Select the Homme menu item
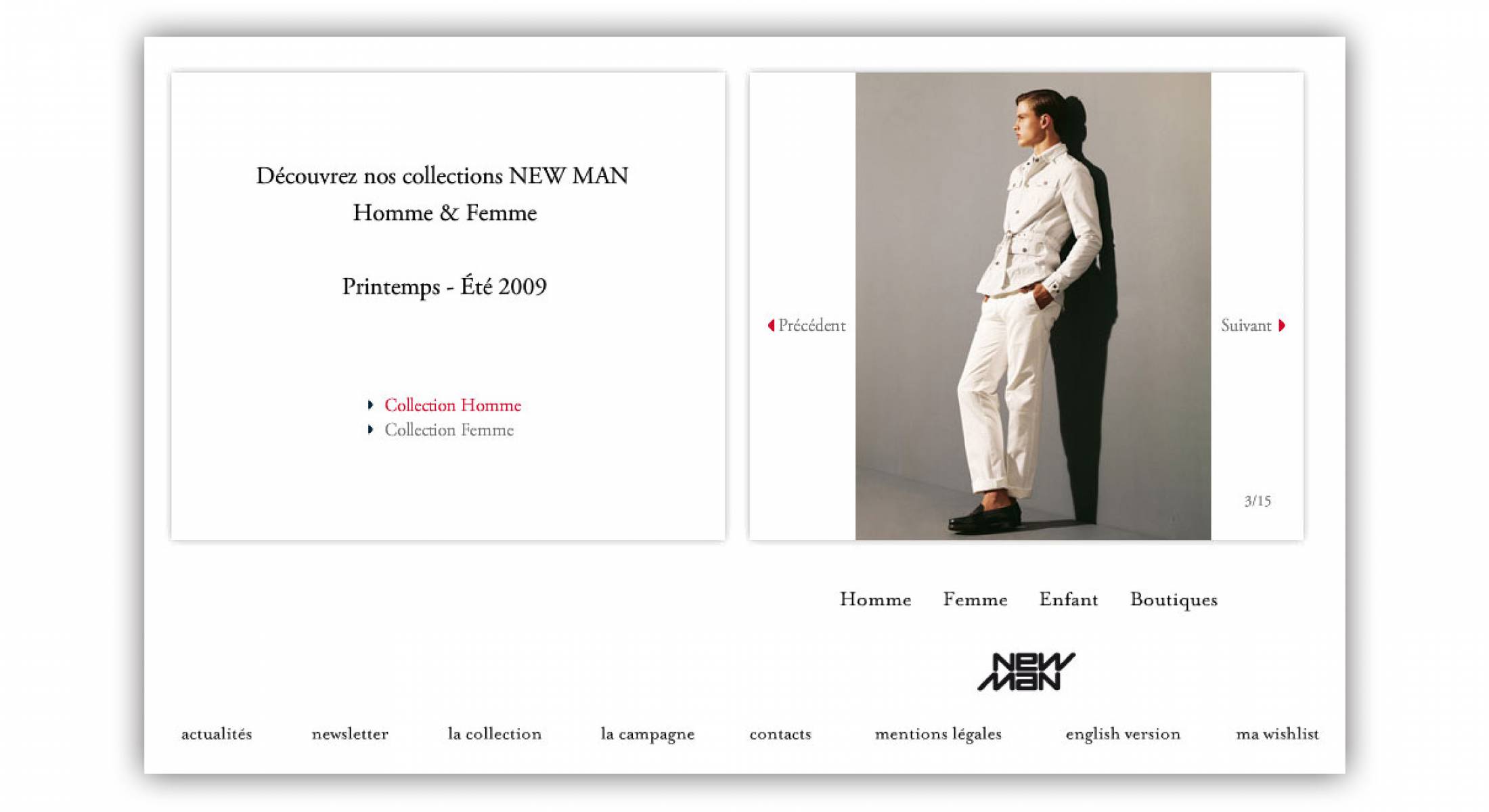The height and width of the screenshot is (812, 1489). [875, 600]
